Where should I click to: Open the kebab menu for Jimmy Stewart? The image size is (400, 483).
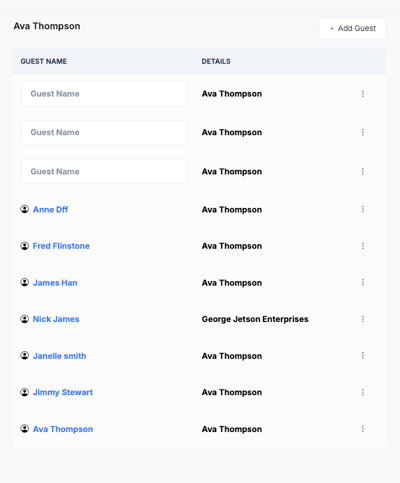[x=363, y=392]
